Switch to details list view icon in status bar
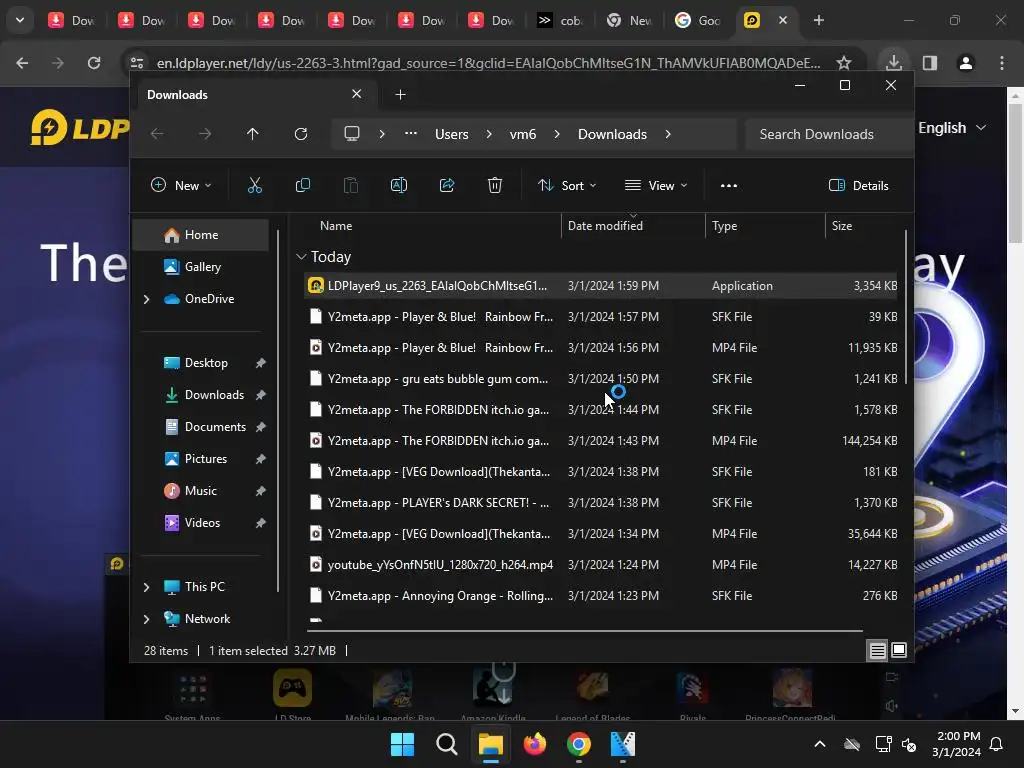 [x=878, y=650]
